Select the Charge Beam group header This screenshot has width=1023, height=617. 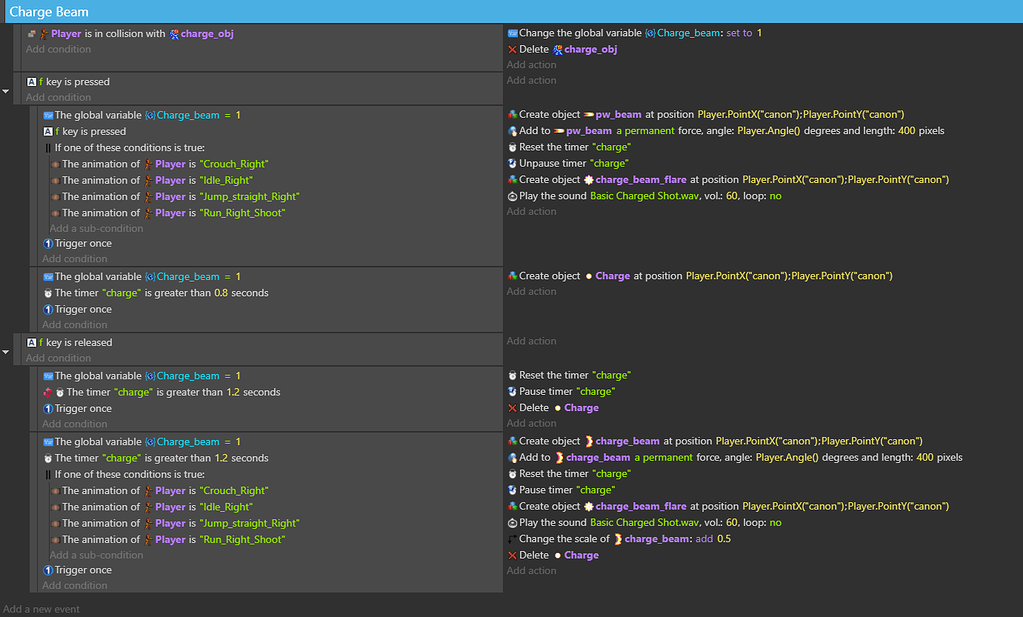[x=49, y=12]
